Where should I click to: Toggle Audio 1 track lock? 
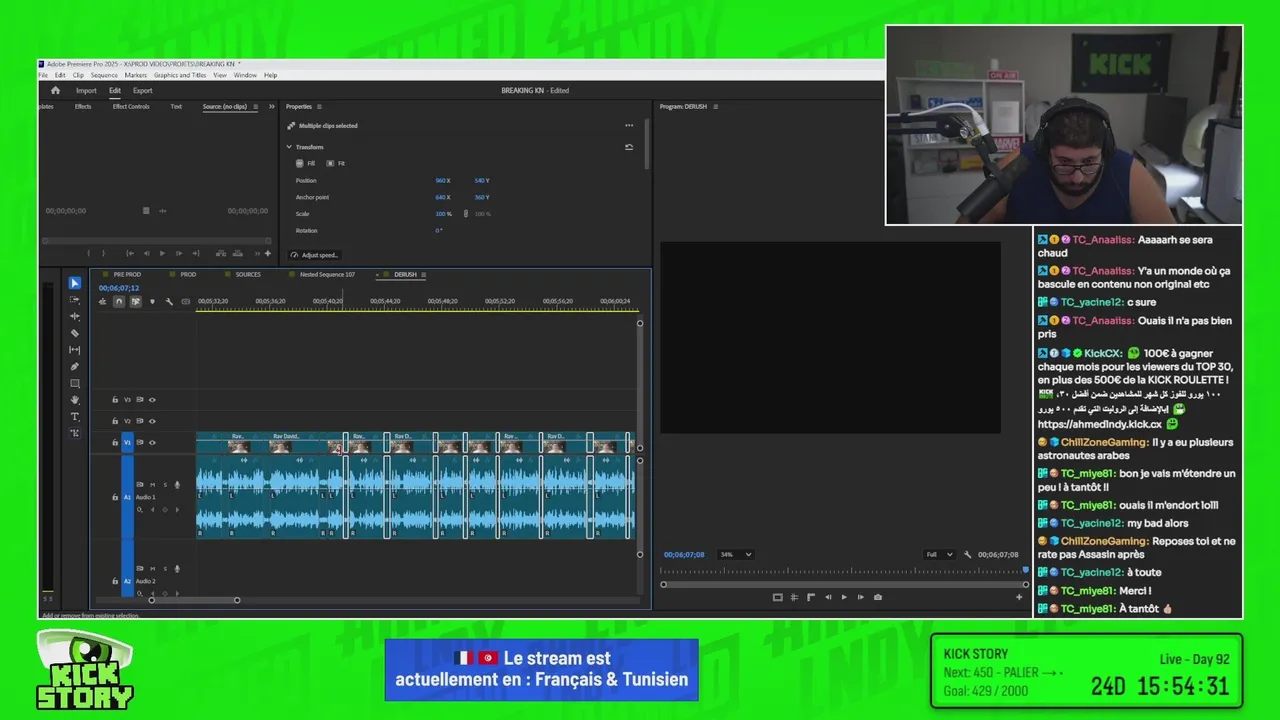(115, 497)
